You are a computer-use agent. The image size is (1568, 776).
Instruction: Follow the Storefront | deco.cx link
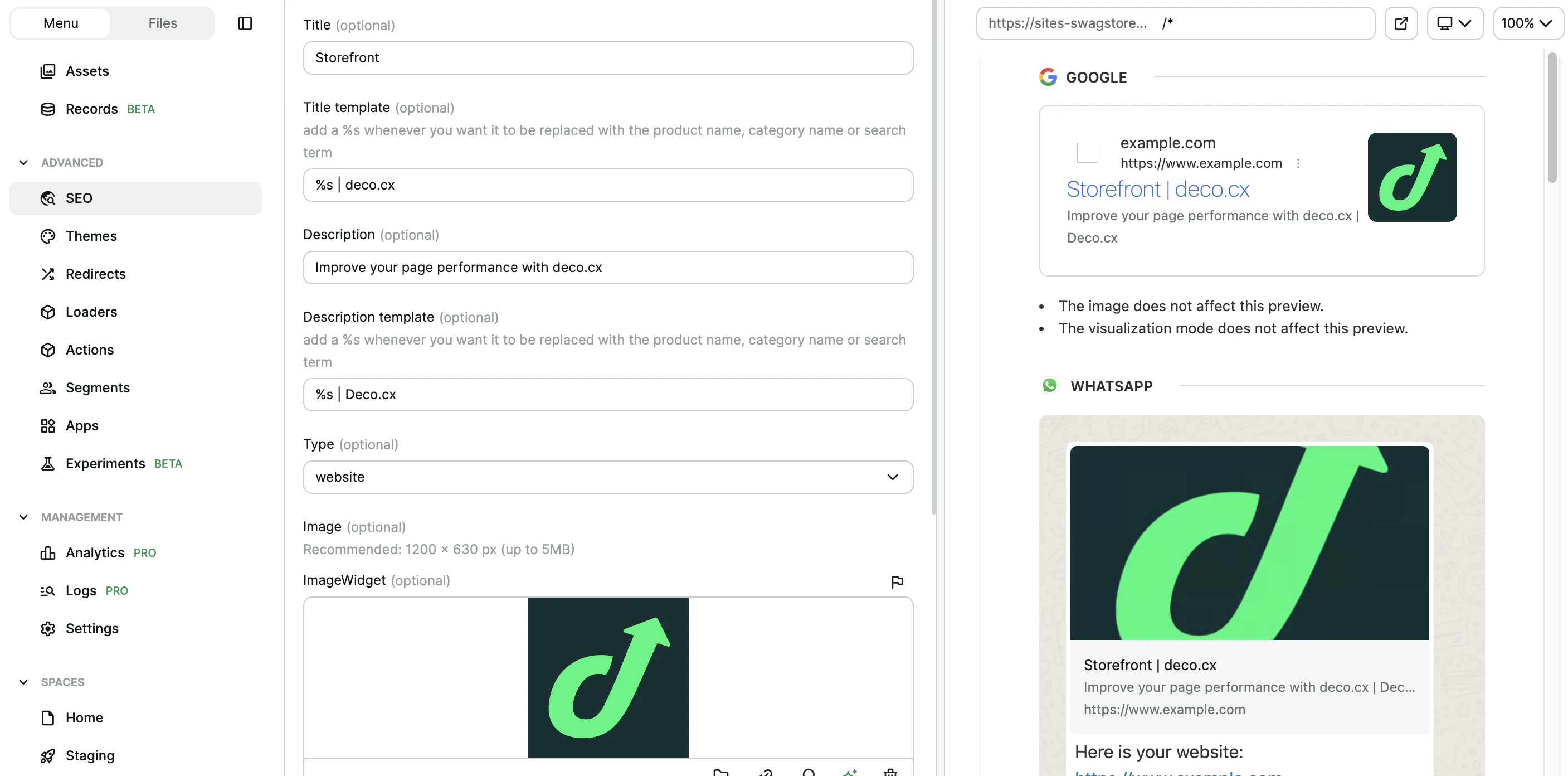click(x=1158, y=189)
